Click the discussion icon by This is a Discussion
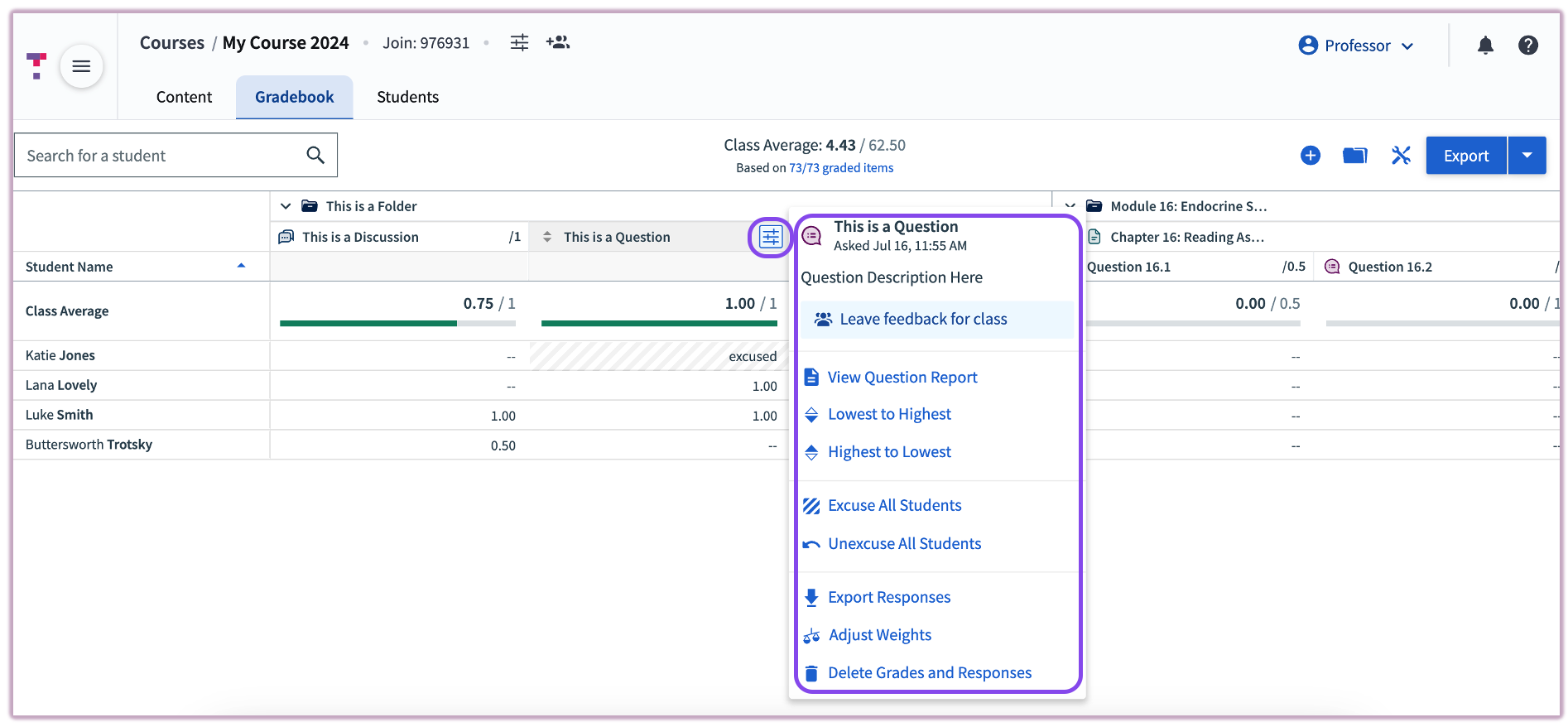1568x727 pixels. (x=286, y=237)
